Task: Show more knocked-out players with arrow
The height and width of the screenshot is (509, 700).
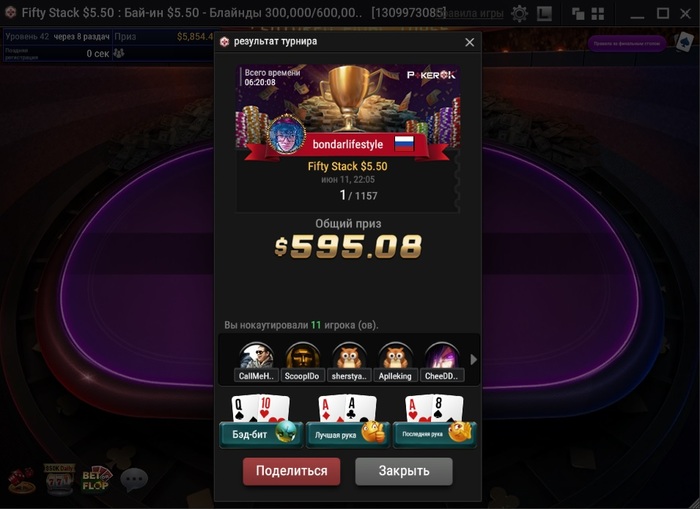Action: [x=473, y=359]
